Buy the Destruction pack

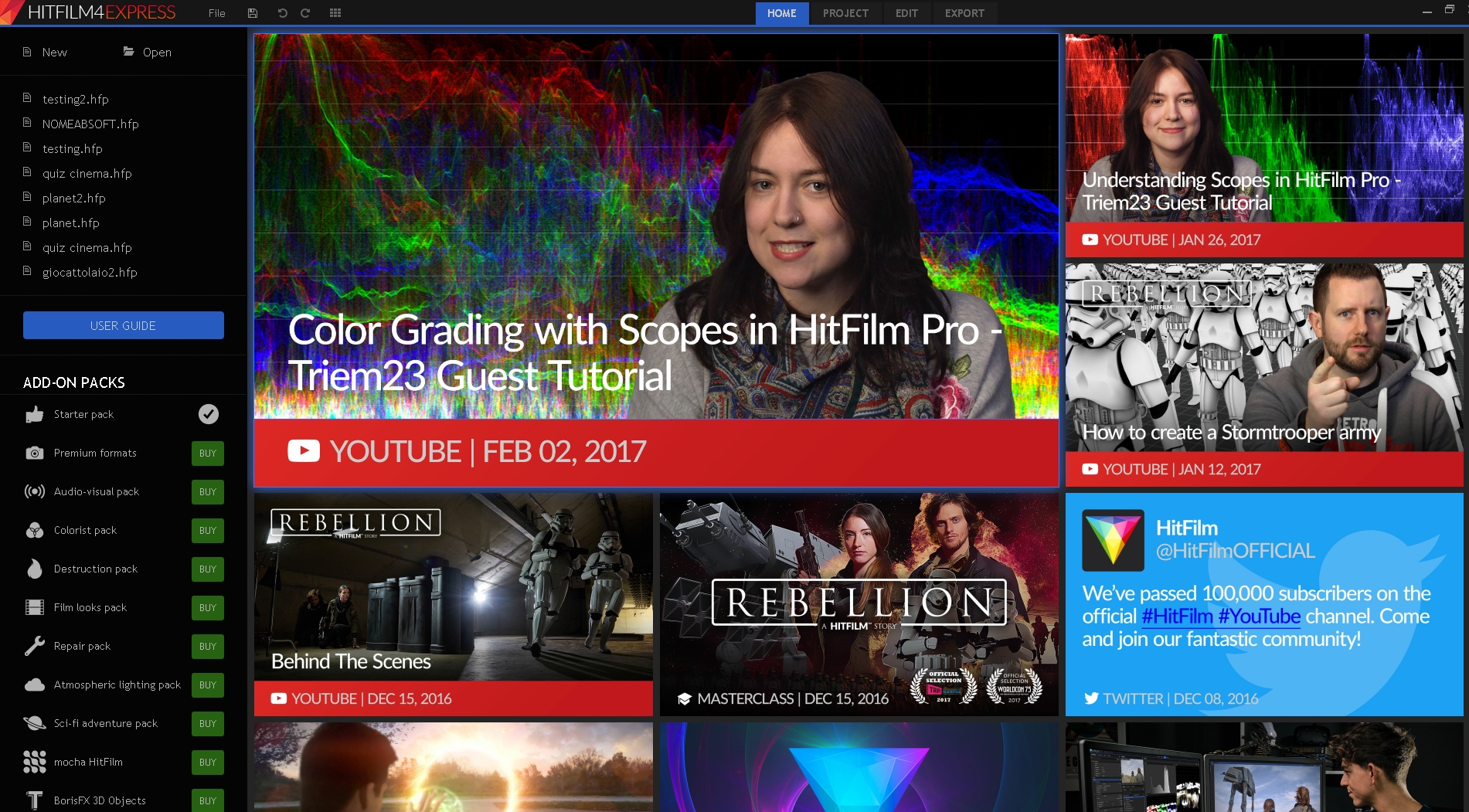click(208, 569)
